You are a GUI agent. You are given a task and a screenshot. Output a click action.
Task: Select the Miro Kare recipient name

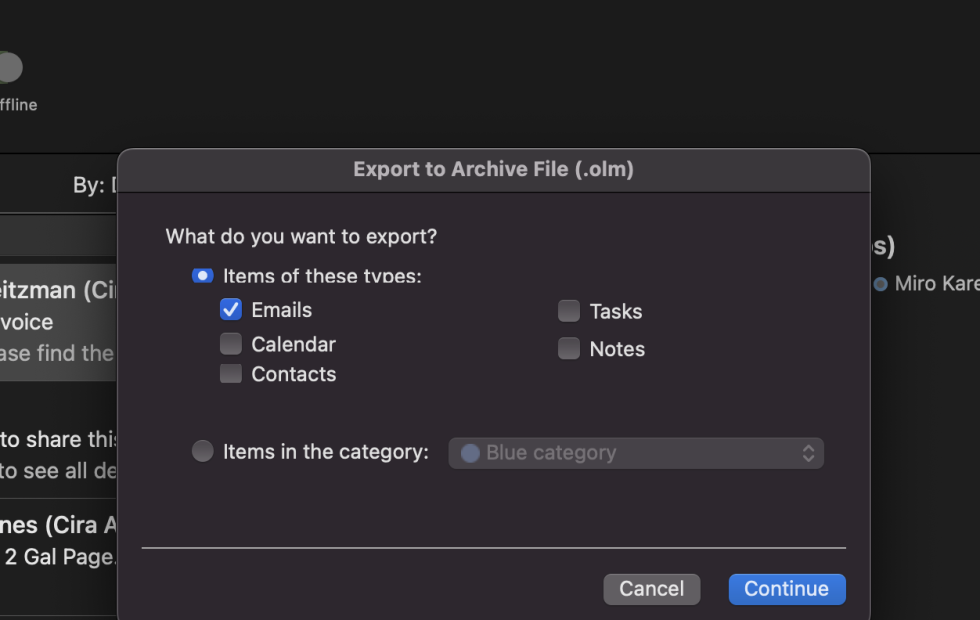tap(936, 284)
